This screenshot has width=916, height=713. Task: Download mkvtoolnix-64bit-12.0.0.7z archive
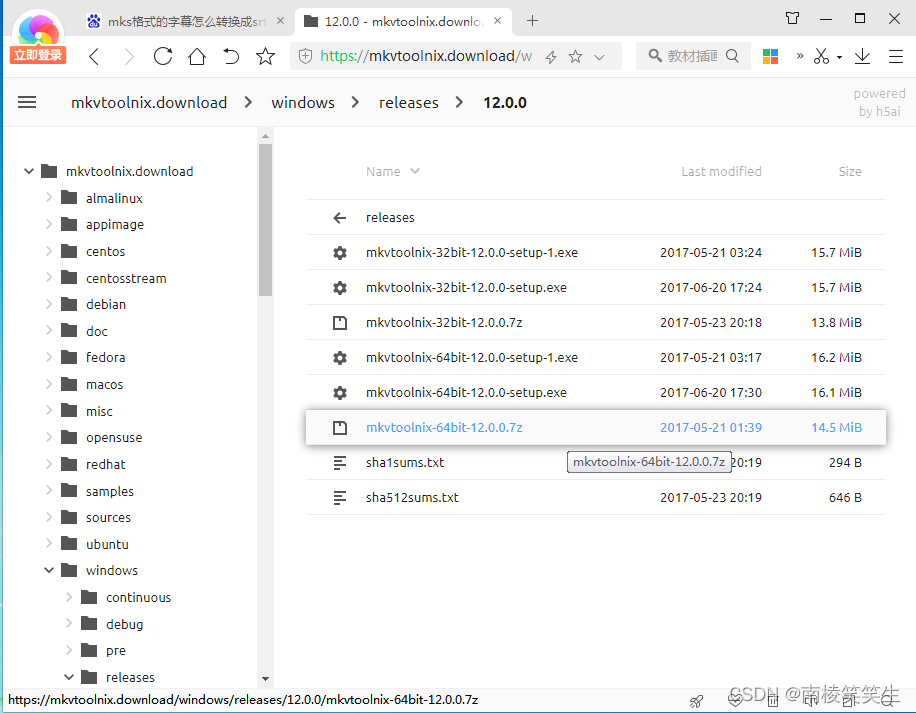tap(595, 427)
